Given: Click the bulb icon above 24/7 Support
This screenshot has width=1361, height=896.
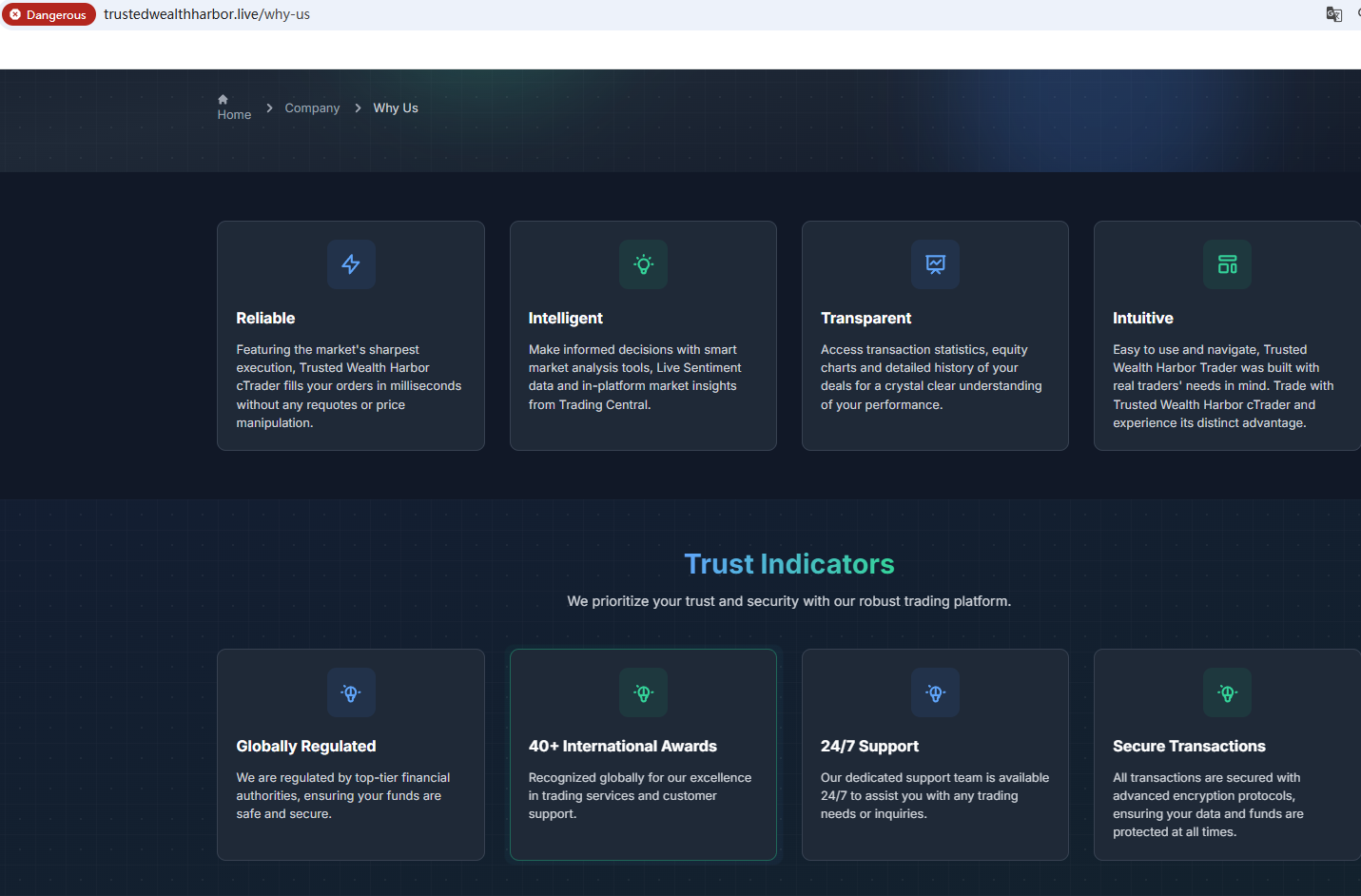Looking at the screenshot, I should click(x=935, y=692).
